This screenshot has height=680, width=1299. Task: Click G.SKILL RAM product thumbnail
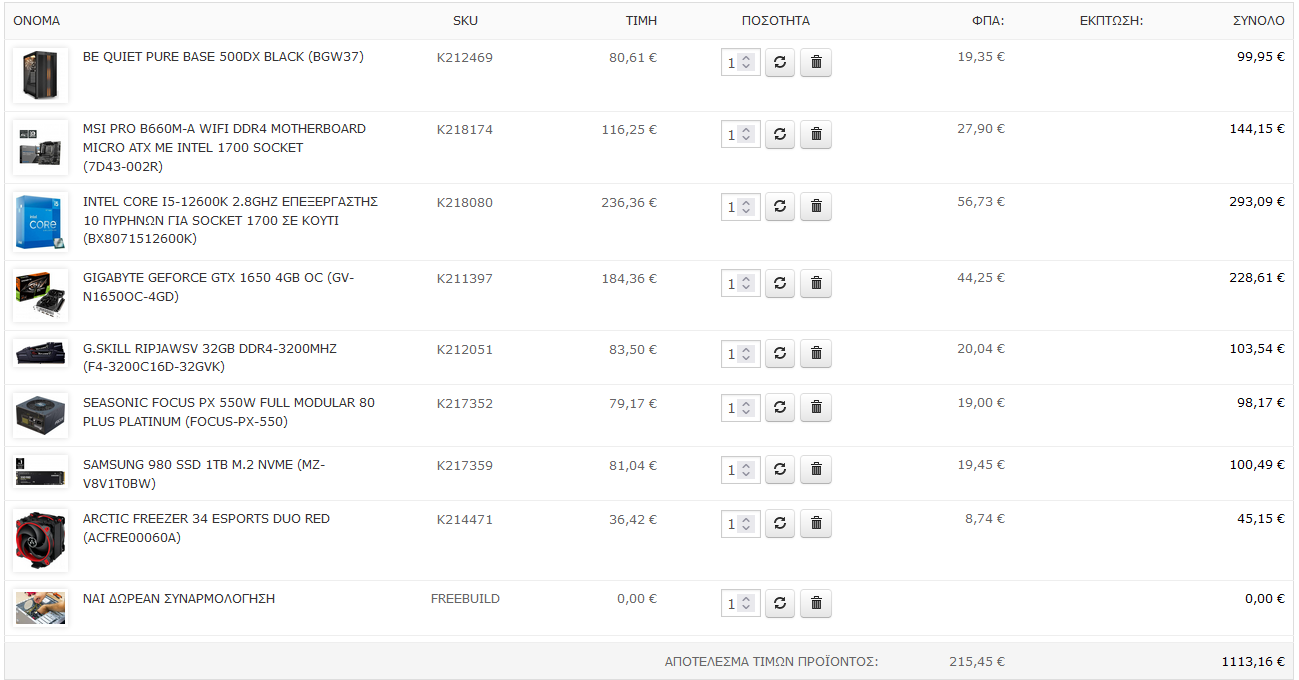click(x=40, y=354)
